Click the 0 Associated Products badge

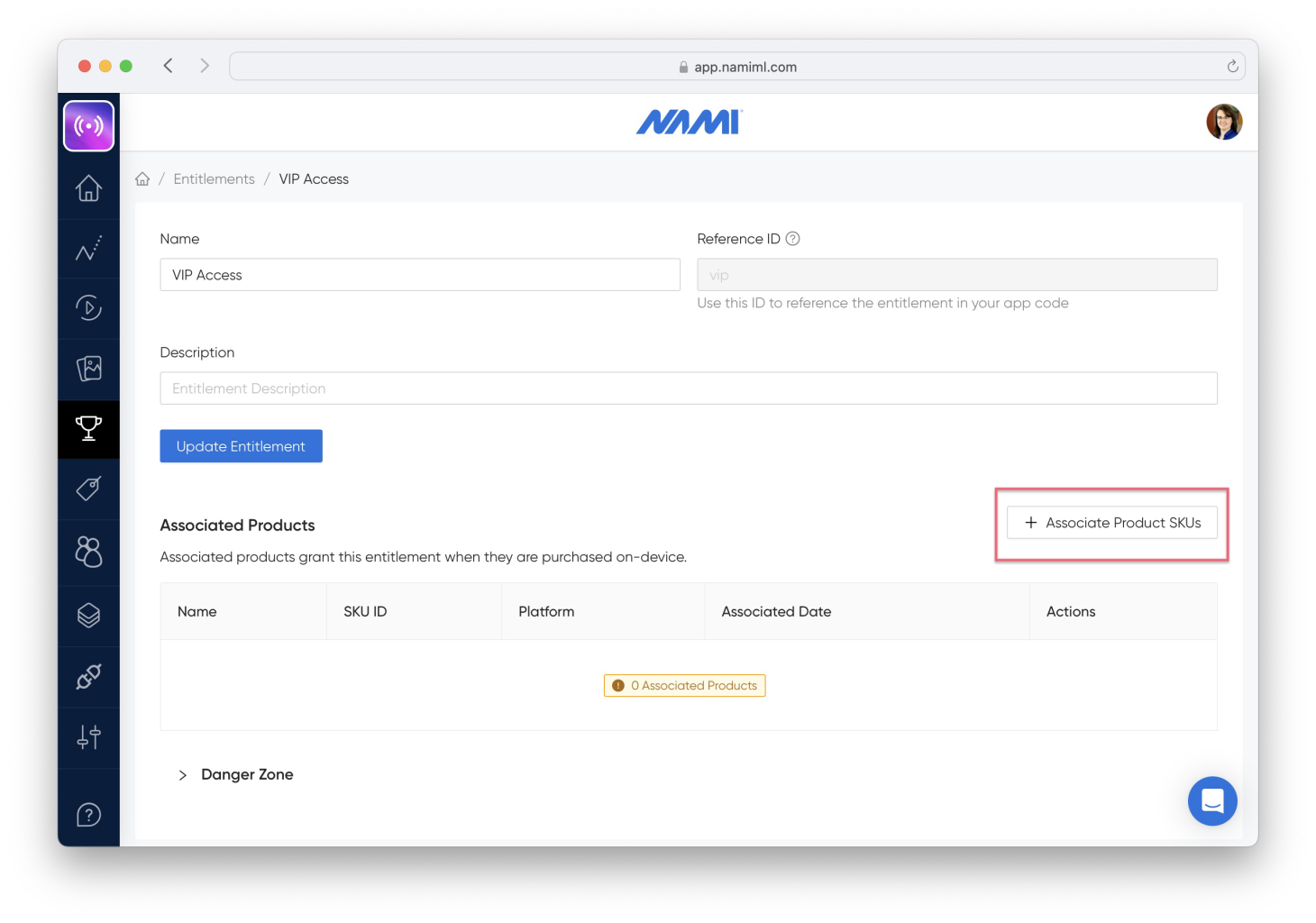pos(684,686)
